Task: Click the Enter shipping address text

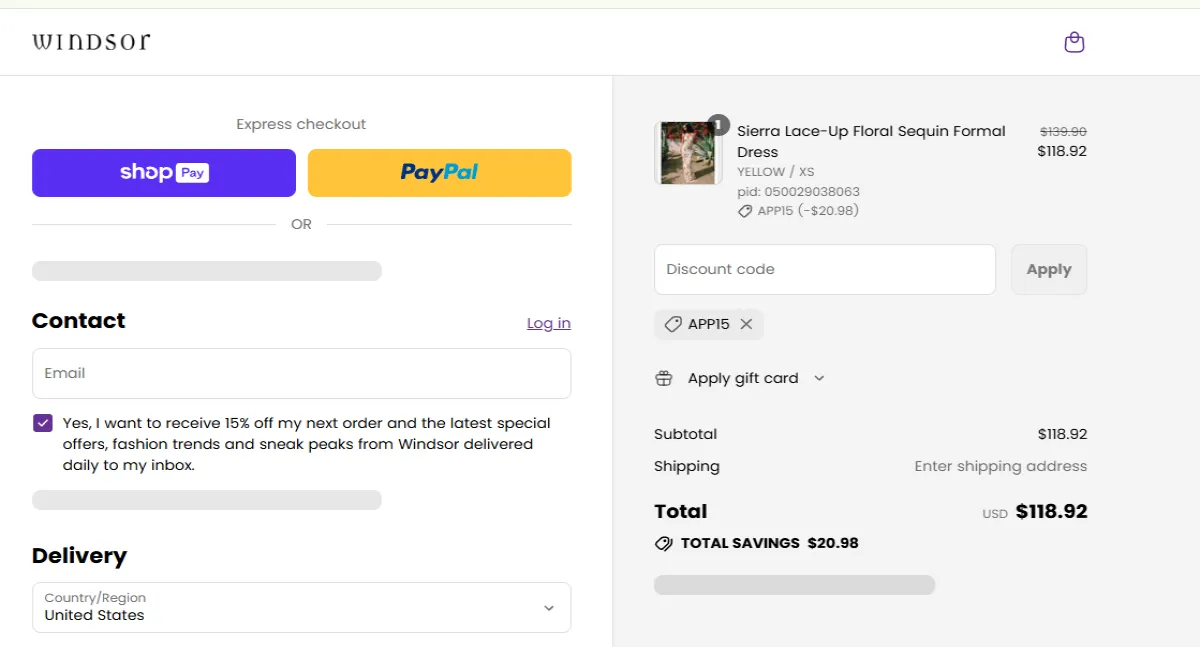Action: tap(1000, 466)
